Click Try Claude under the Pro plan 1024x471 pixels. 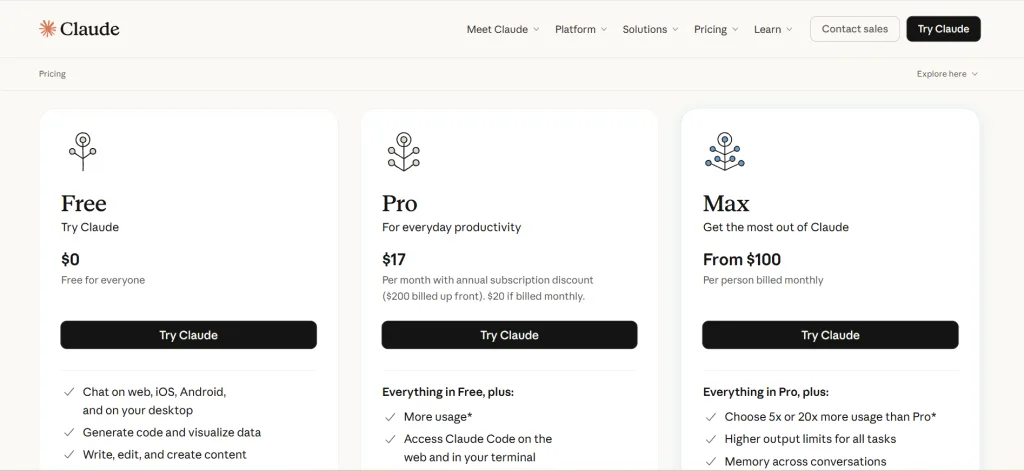pyautogui.click(x=509, y=335)
